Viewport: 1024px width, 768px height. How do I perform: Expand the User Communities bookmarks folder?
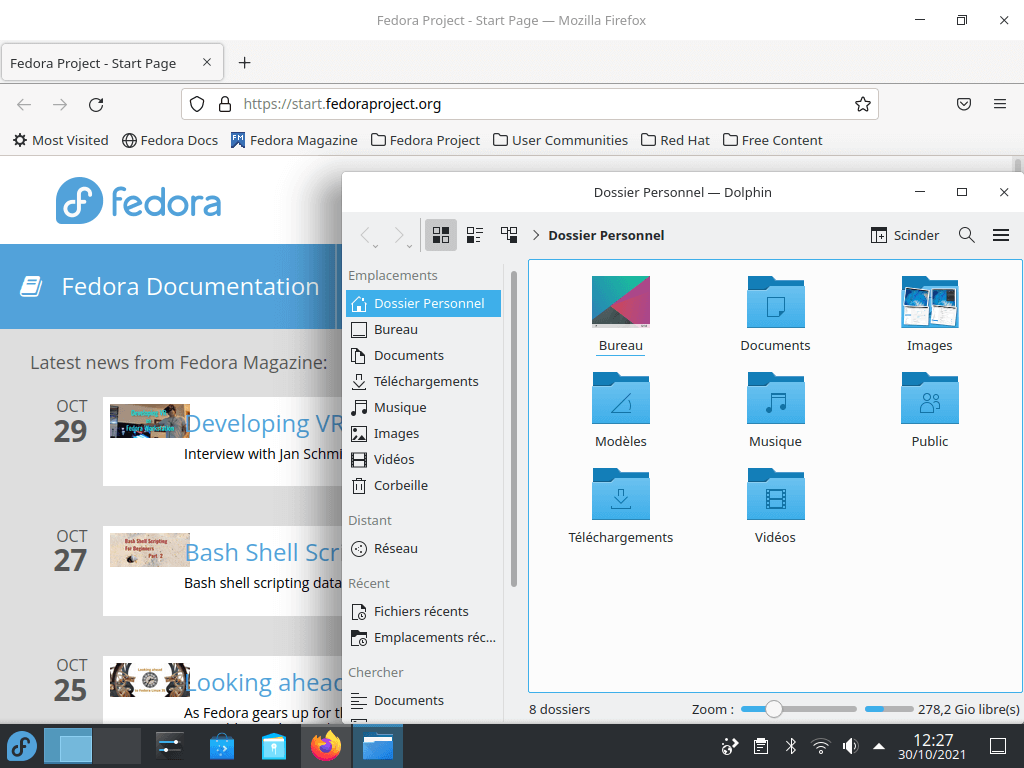point(560,140)
